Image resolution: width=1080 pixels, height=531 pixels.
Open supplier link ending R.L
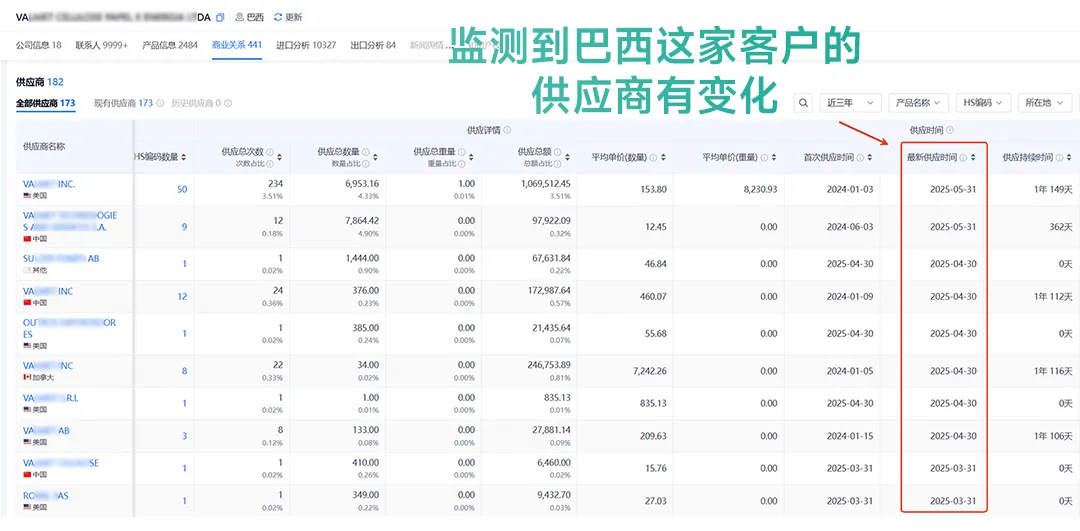click(x=50, y=397)
